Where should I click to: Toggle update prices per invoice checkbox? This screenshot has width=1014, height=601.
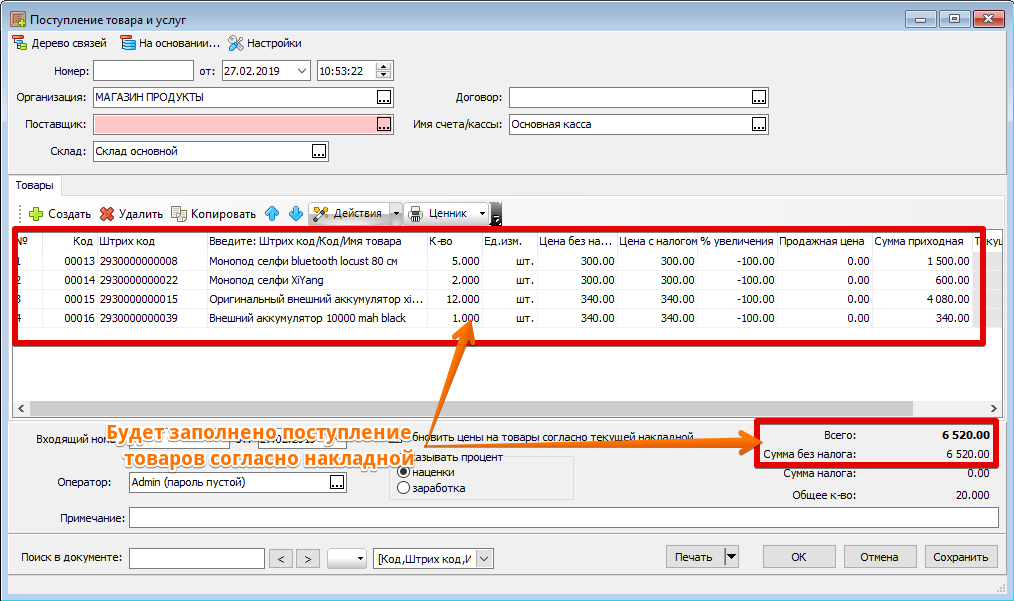point(395,438)
